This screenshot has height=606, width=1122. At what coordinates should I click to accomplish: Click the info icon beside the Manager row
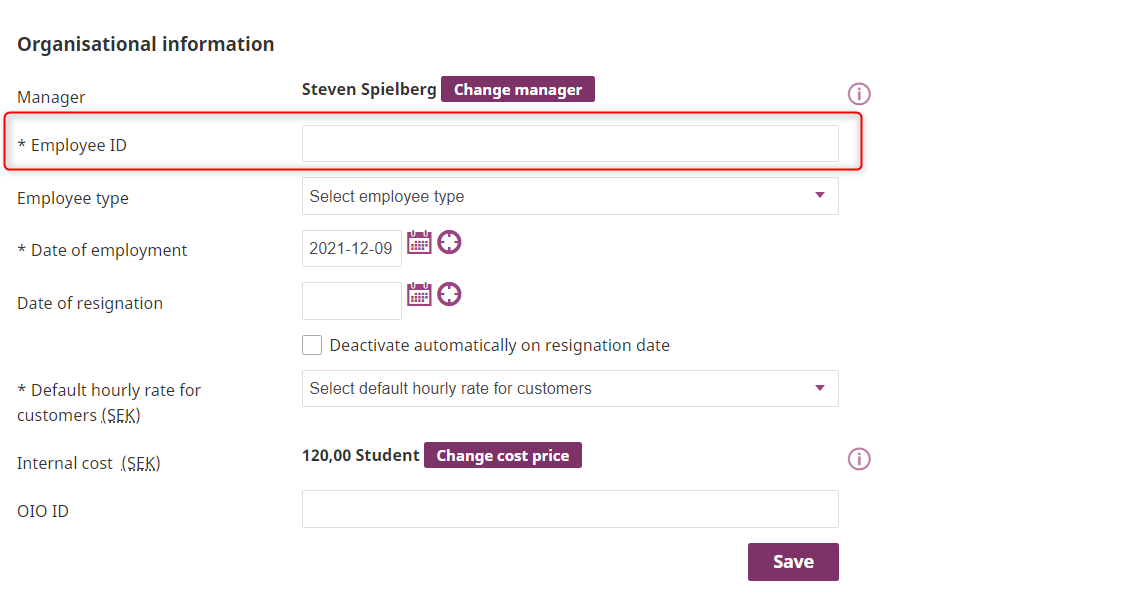click(859, 94)
